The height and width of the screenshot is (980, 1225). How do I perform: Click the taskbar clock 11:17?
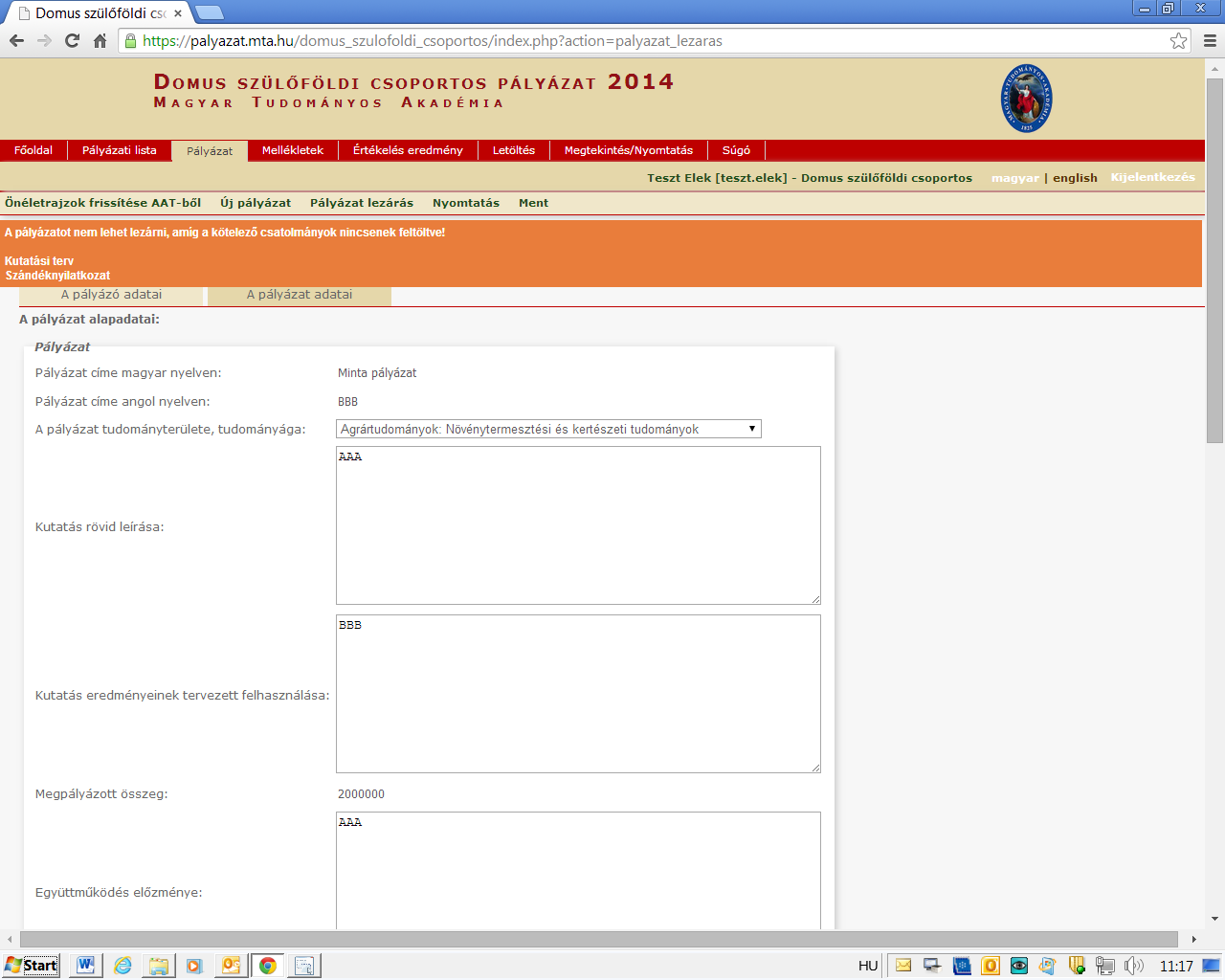[x=1176, y=966]
